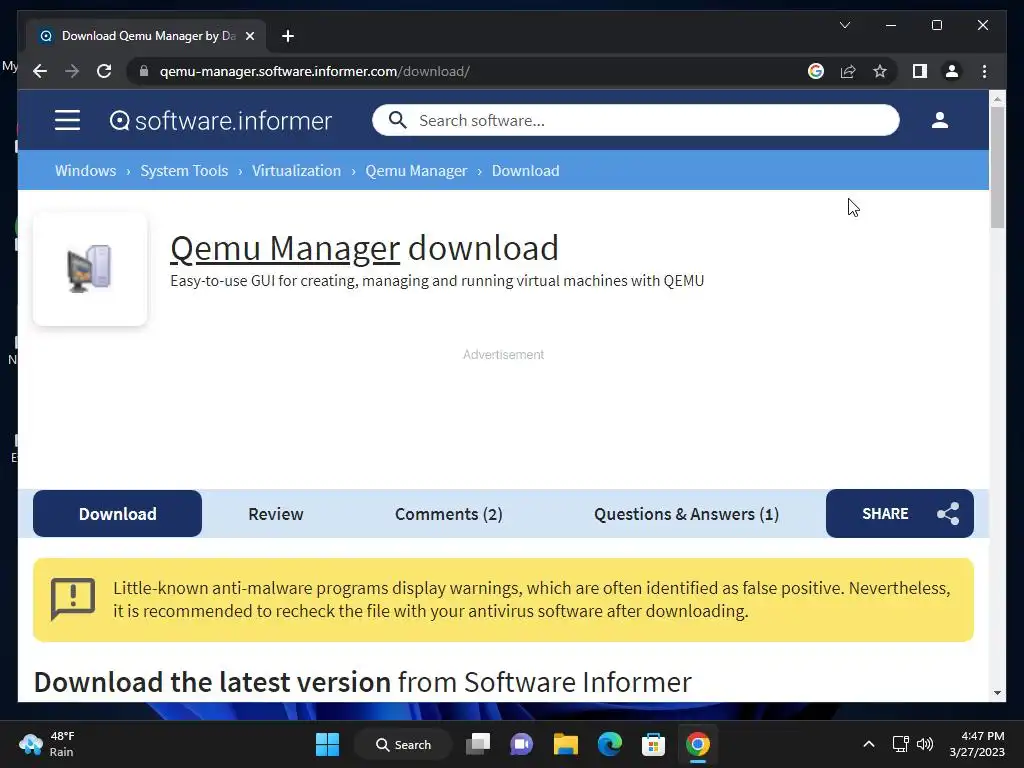The height and width of the screenshot is (768, 1024).
Task: Click the scrollbar up arrow
Action: click(997, 99)
